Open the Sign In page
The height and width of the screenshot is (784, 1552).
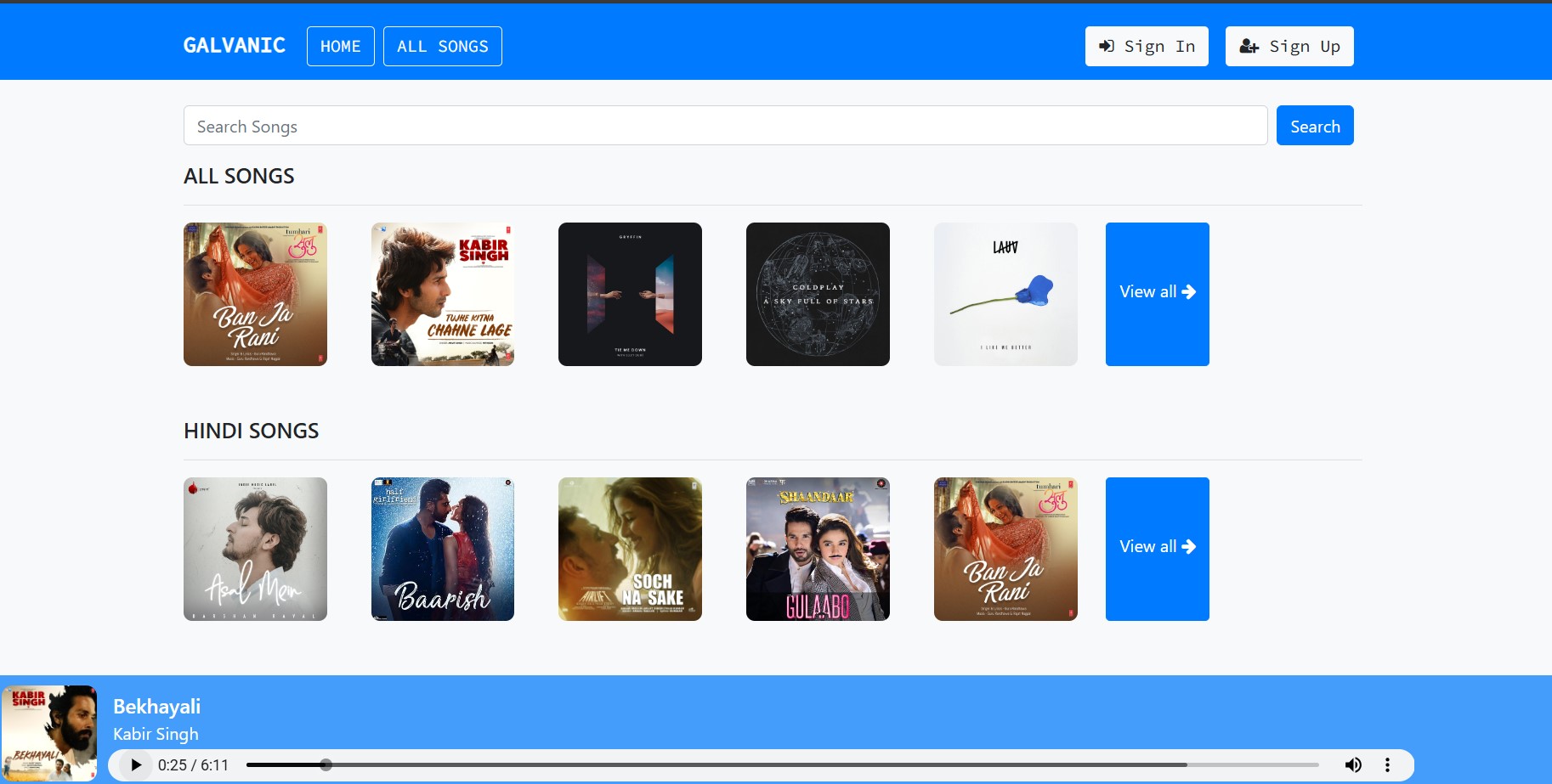click(1146, 46)
